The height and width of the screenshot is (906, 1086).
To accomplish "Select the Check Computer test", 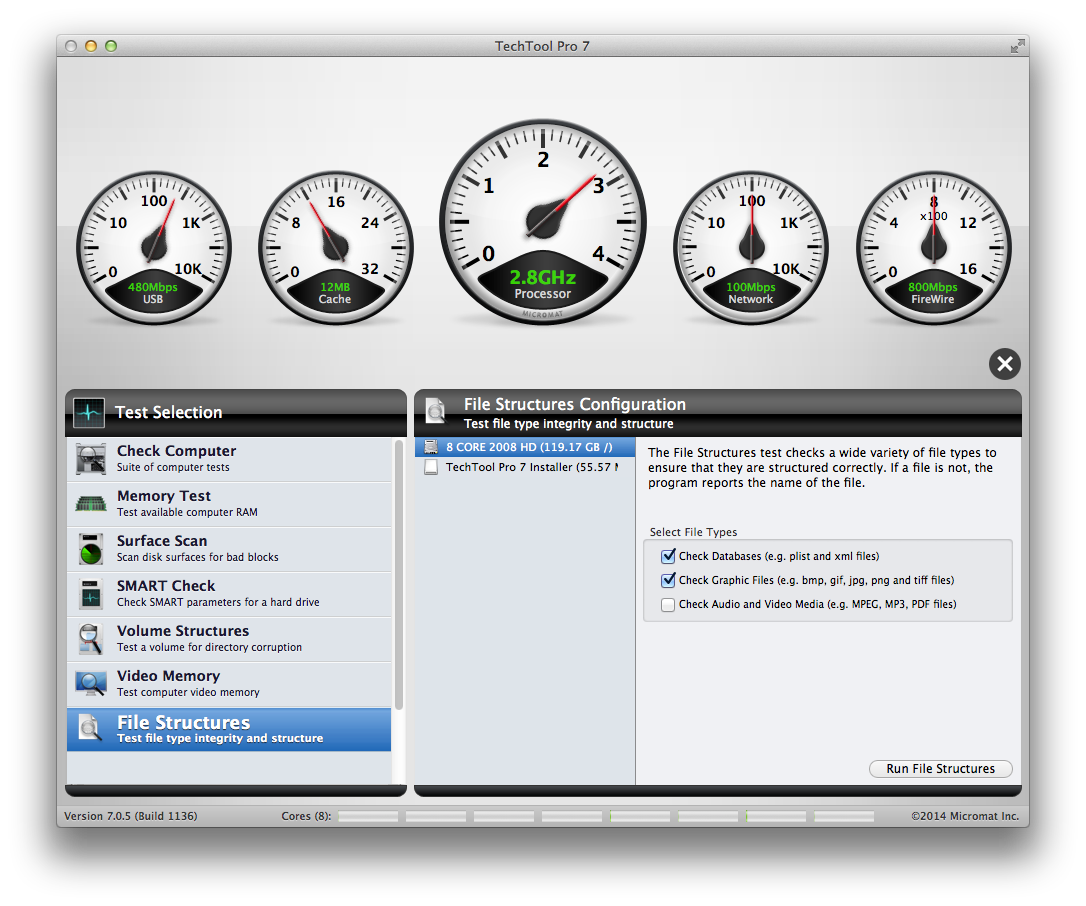I will pyautogui.click(x=229, y=459).
